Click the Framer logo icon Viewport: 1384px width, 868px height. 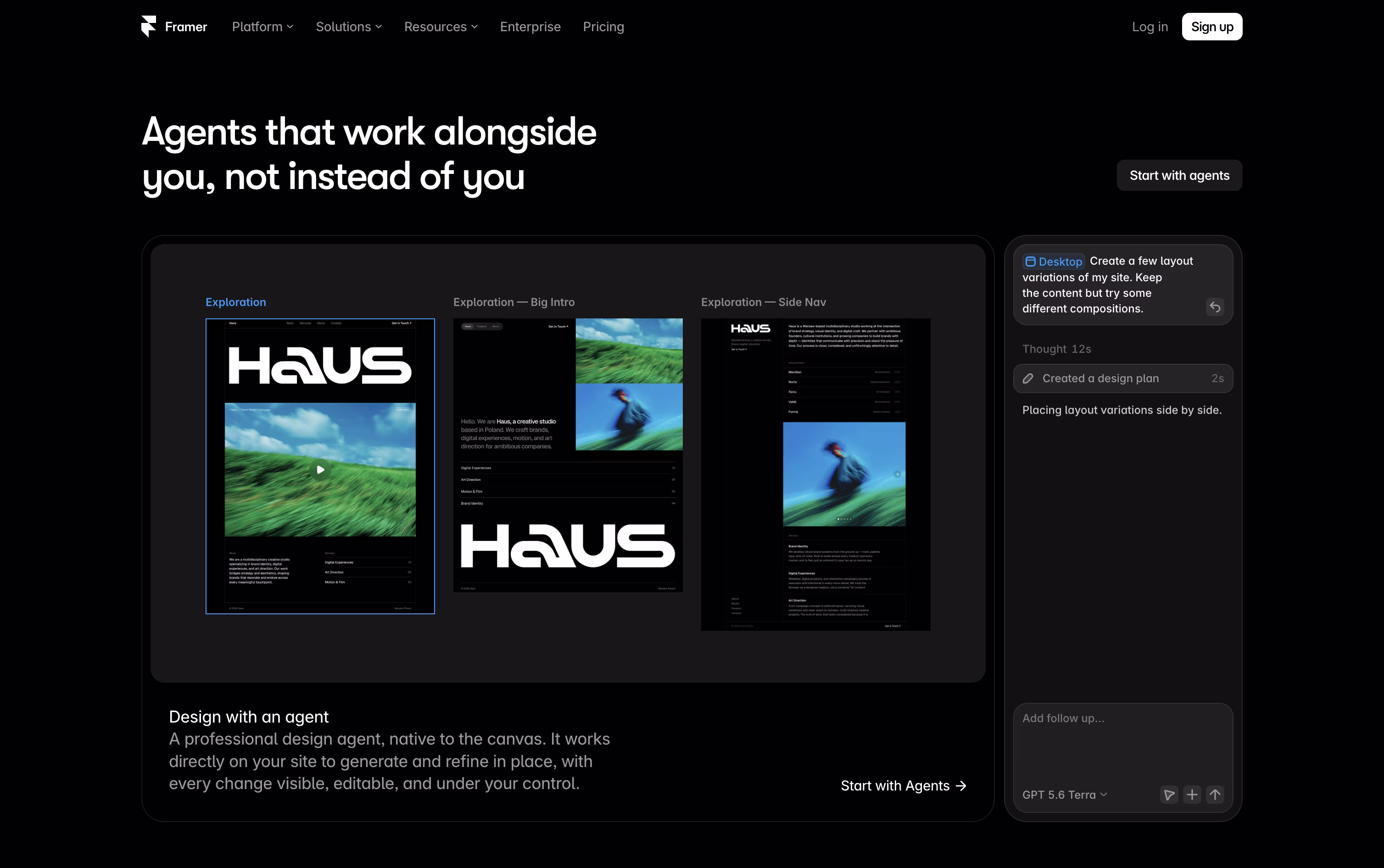[x=149, y=27]
